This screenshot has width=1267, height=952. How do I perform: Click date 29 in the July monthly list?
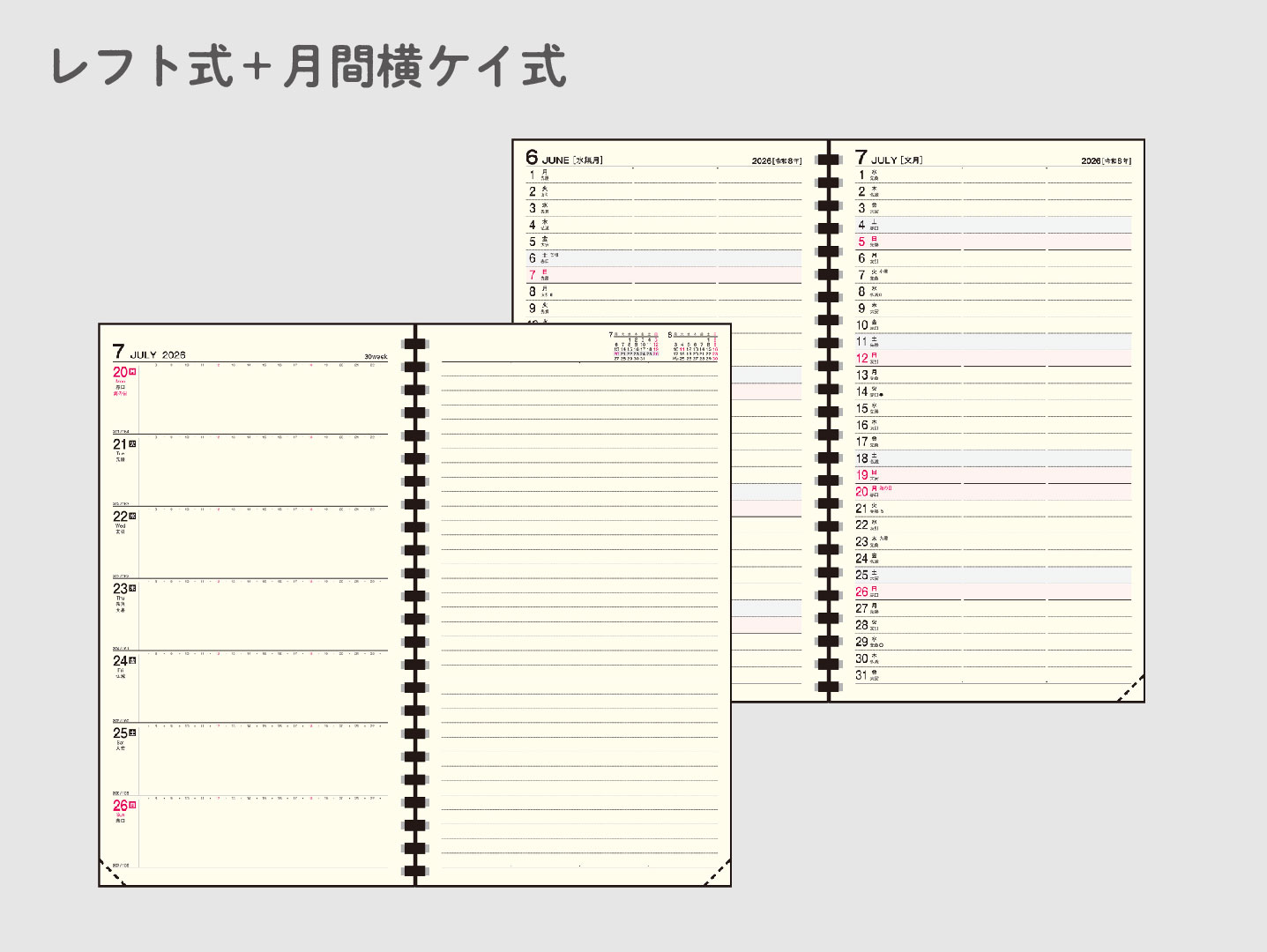tap(861, 642)
